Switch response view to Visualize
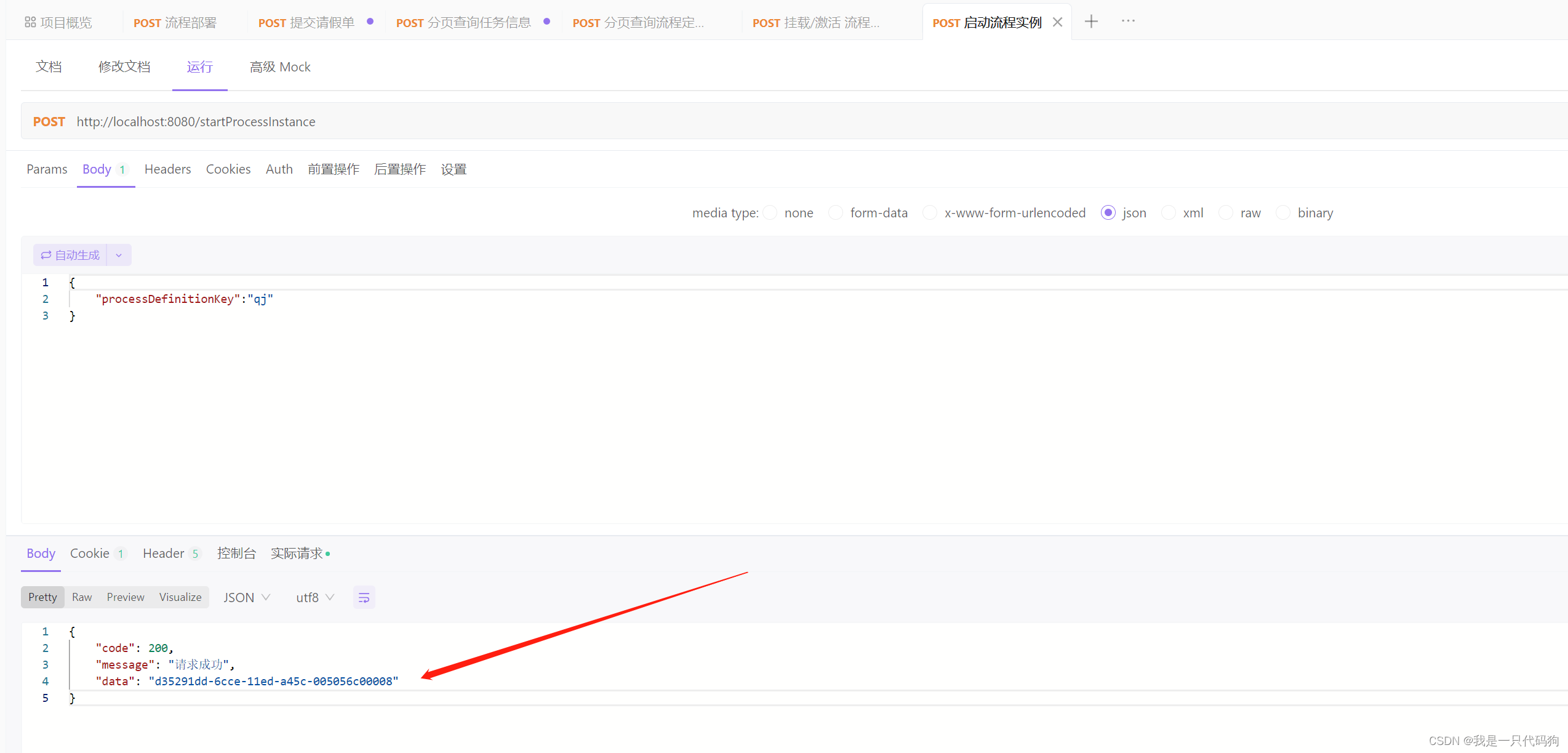The width and height of the screenshot is (1568, 753). coord(180,597)
